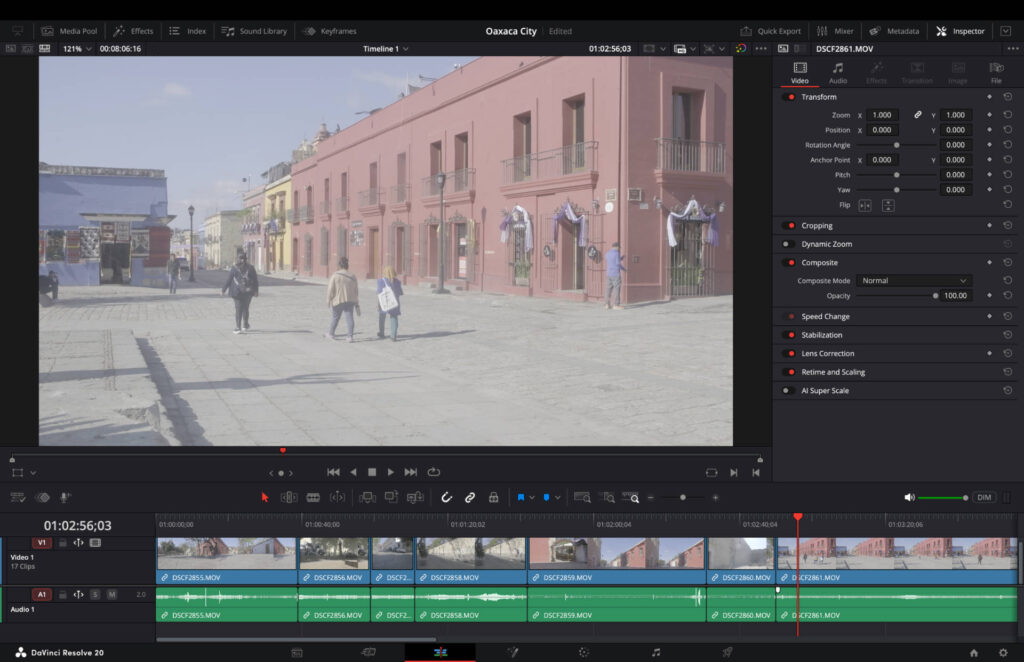This screenshot has width=1024, height=662.
Task: Reset the Transform section settings
Action: [1007, 97]
